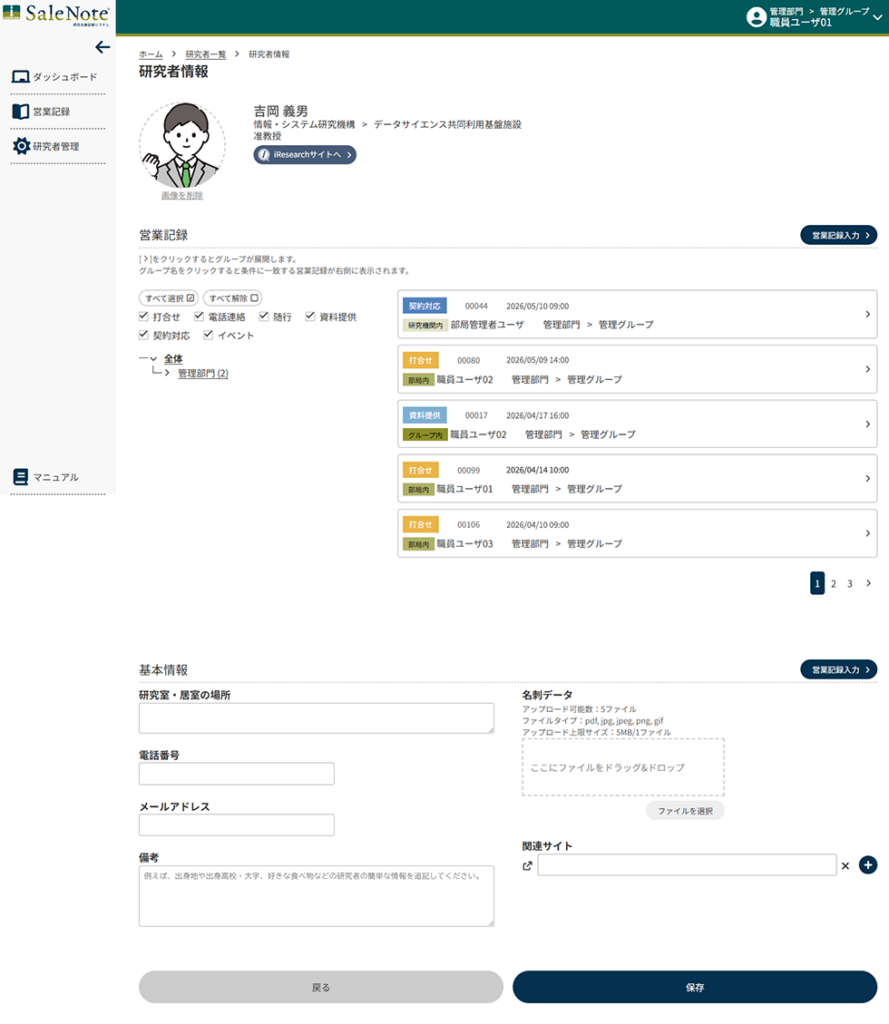The image size is (889, 1024).
Task: Uncheck the 電話連絡 checkbox
Action: point(199,317)
